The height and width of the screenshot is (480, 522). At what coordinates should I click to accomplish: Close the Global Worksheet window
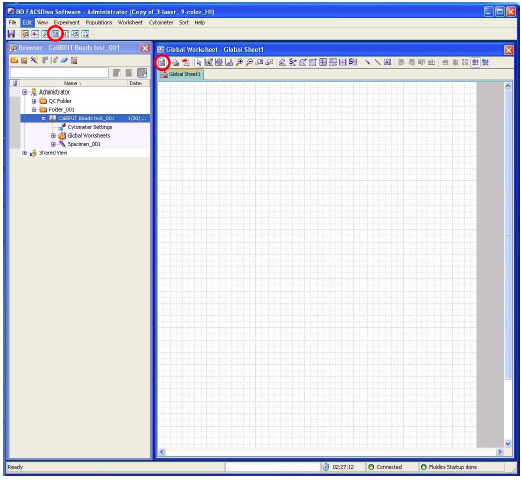(509, 50)
